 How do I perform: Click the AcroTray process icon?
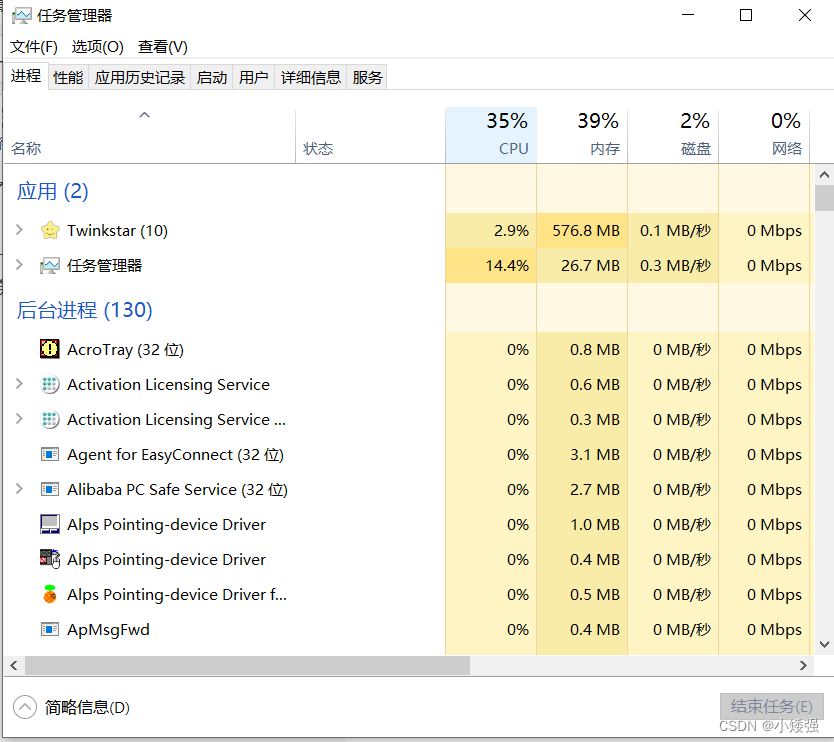50,349
